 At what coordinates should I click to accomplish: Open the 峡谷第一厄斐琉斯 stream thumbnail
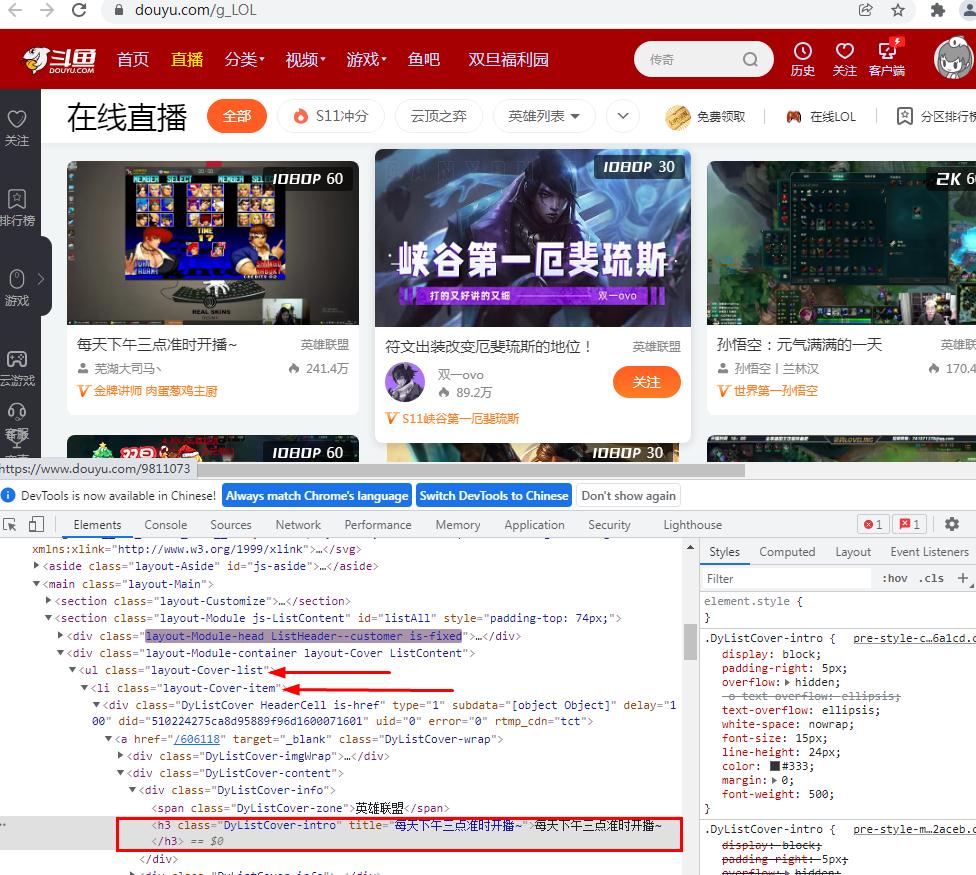pos(533,238)
